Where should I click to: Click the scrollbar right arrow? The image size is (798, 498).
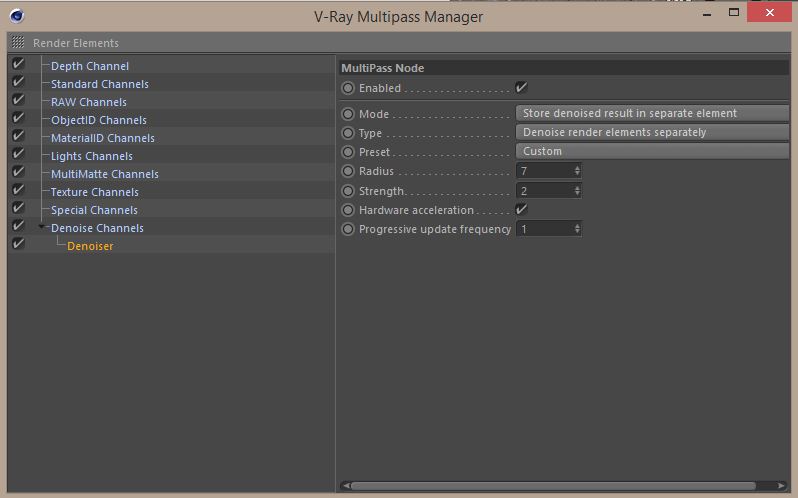(782, 486)
